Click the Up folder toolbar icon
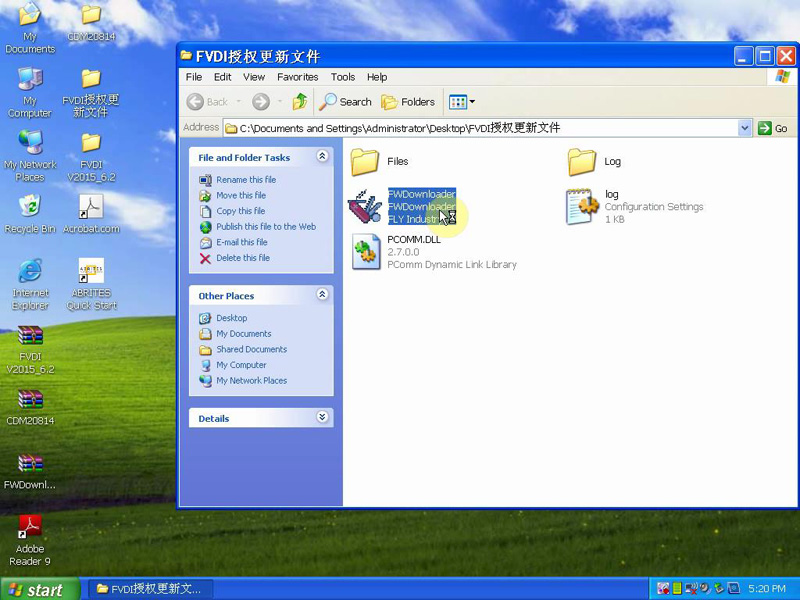 click(300, 102)
